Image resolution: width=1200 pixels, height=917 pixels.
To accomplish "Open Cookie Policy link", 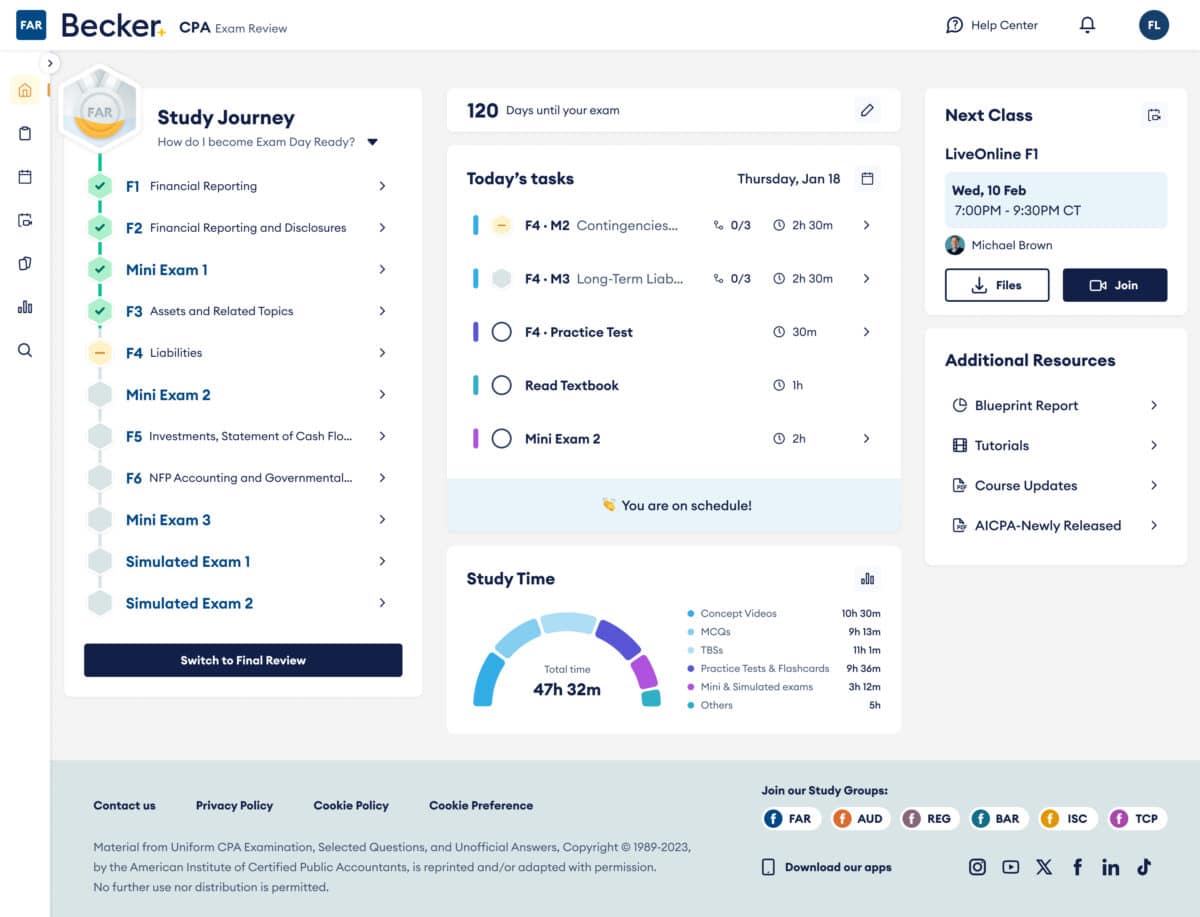I will [351, 805].
